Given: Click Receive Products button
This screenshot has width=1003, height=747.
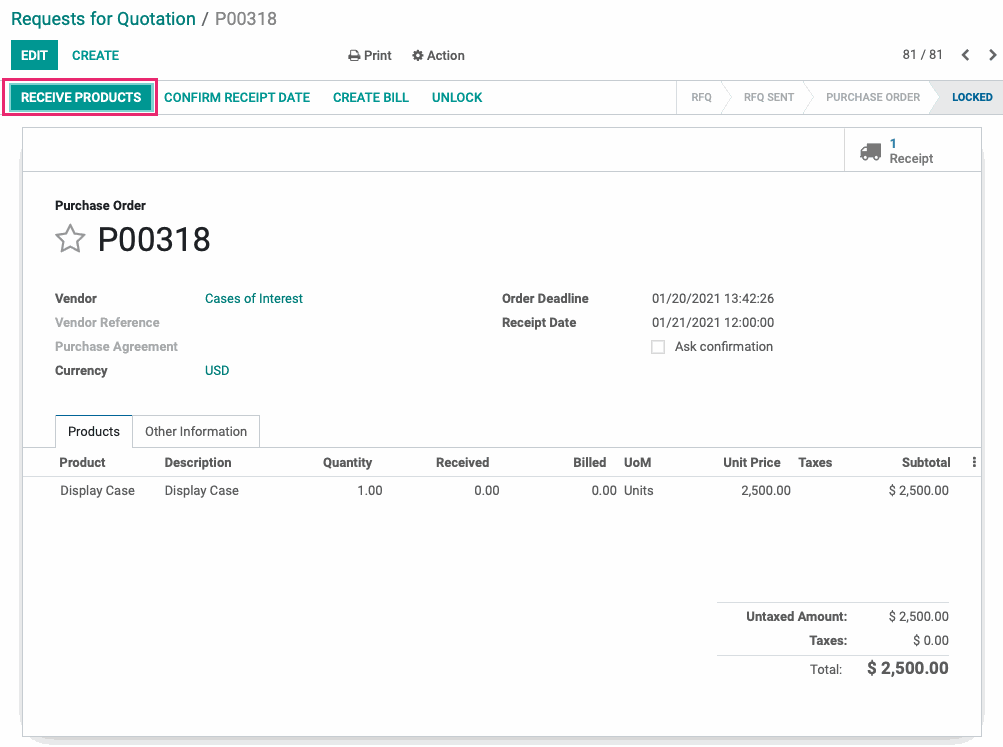Looking at the screenshot, I should click(x=81, y=97).
